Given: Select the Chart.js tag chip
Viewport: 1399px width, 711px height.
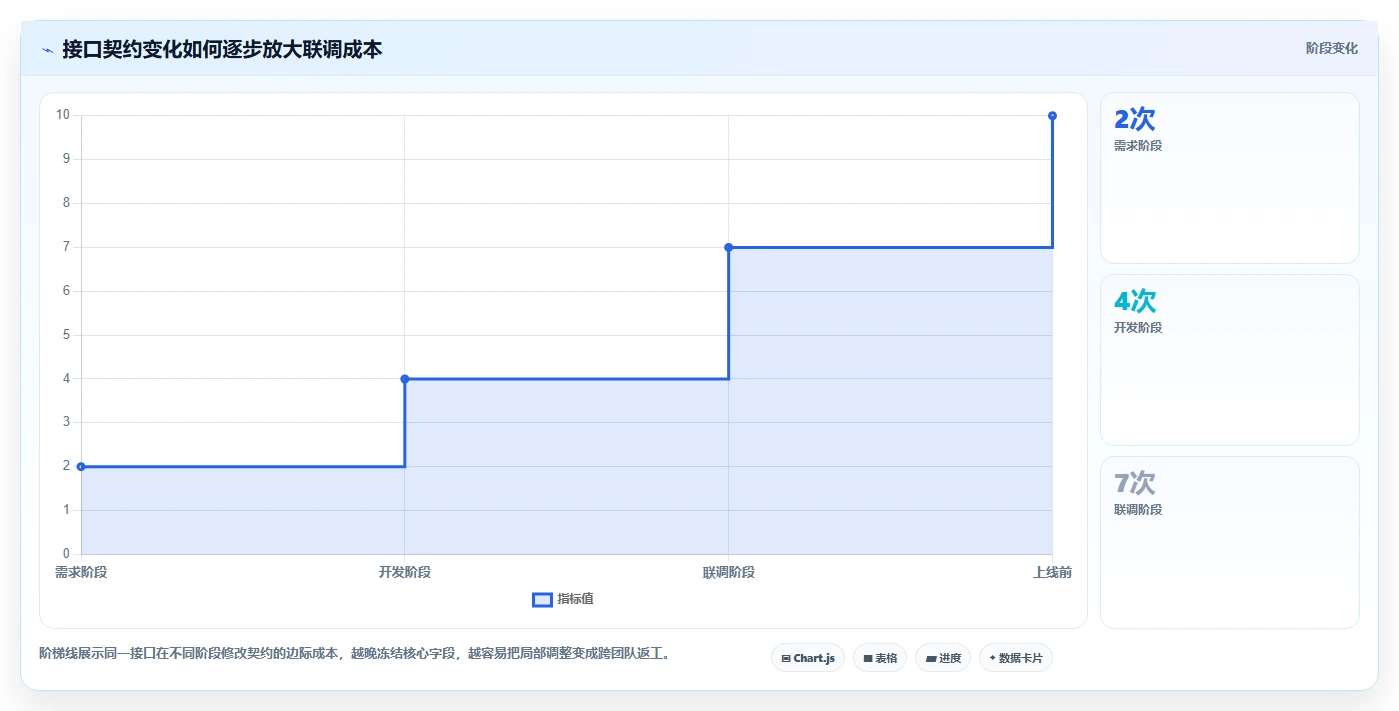Looking at the screenshot, I should coord(808,658).
